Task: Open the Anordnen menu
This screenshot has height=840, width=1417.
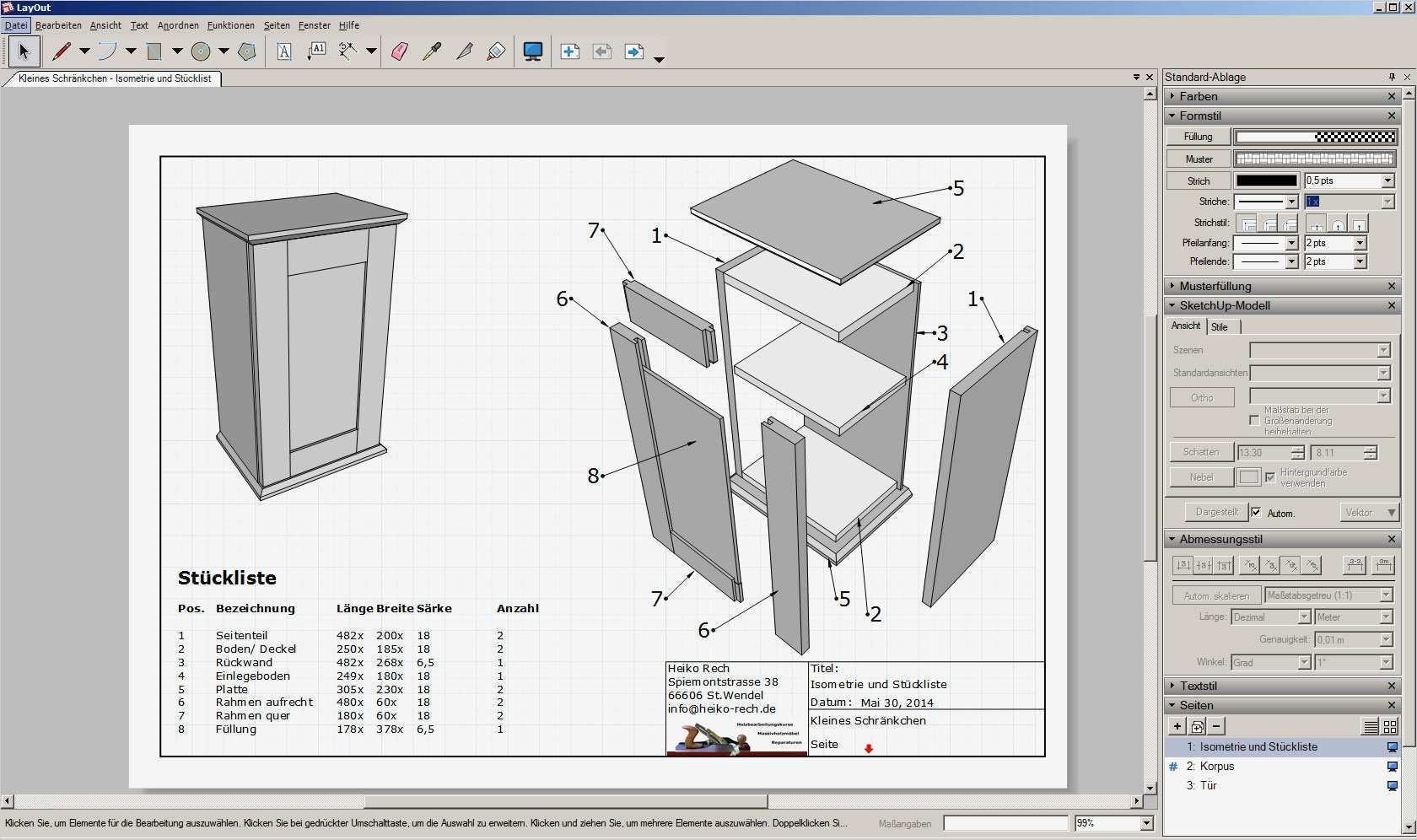Action: [178, 25]
